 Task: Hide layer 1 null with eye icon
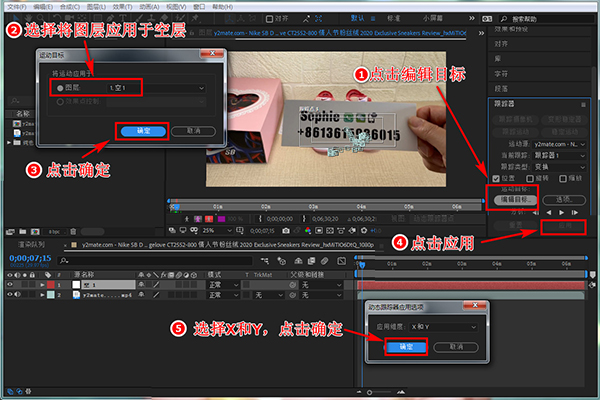tap(10, 284)
